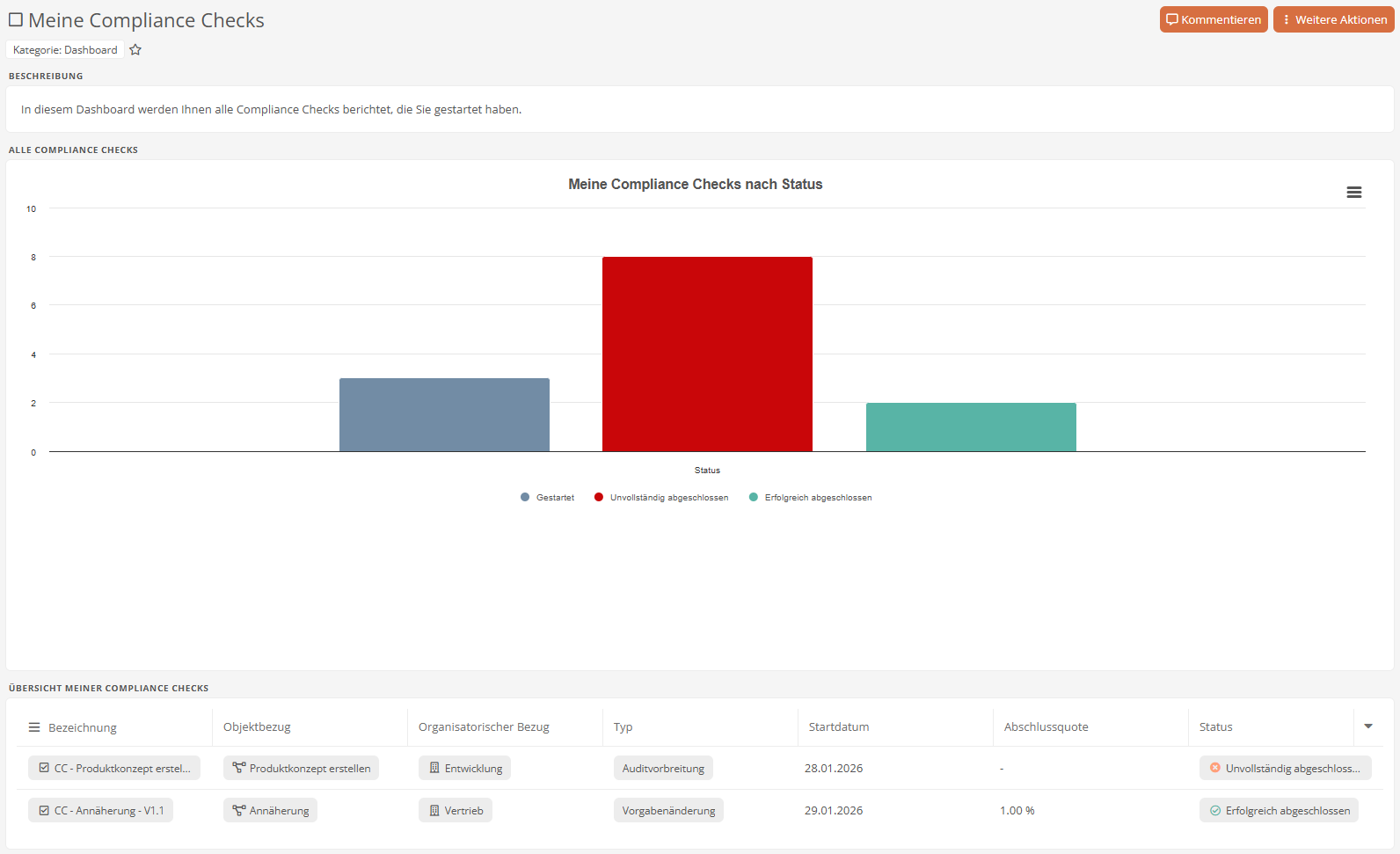Expand the table column options arrow

[1367, 726]
